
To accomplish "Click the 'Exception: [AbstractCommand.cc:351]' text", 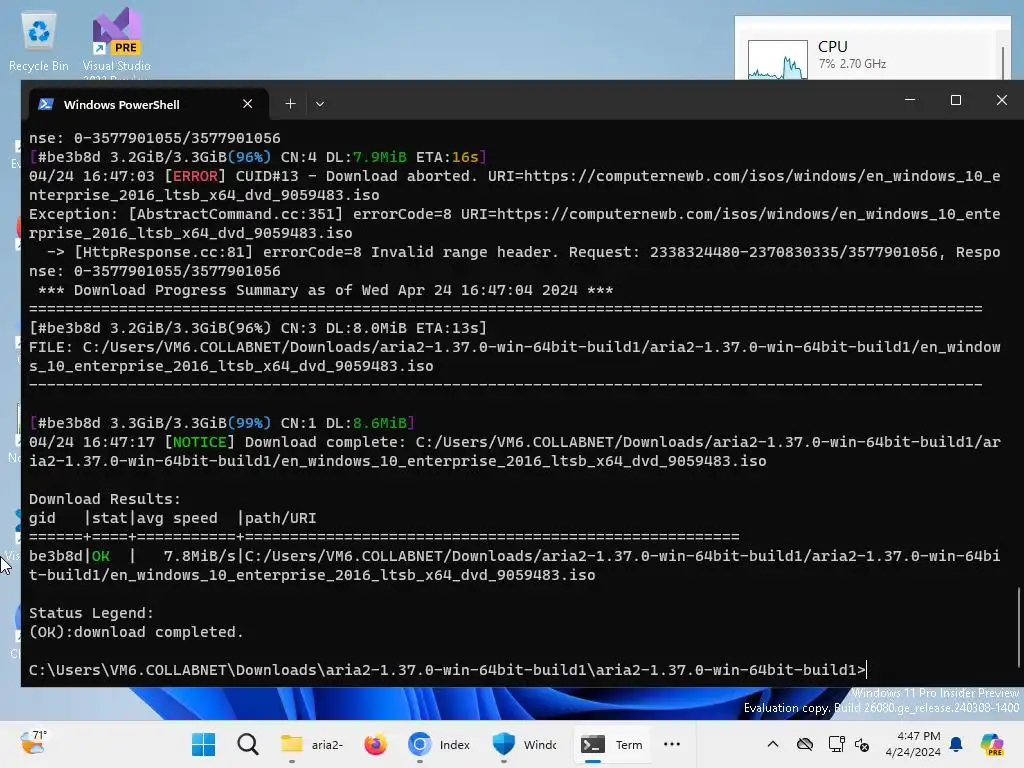I will click(185, 214).
